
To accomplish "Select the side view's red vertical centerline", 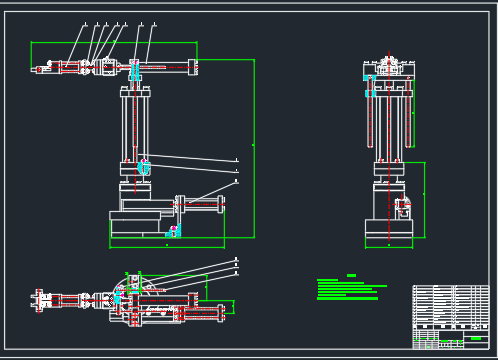I will coord(389,147).
